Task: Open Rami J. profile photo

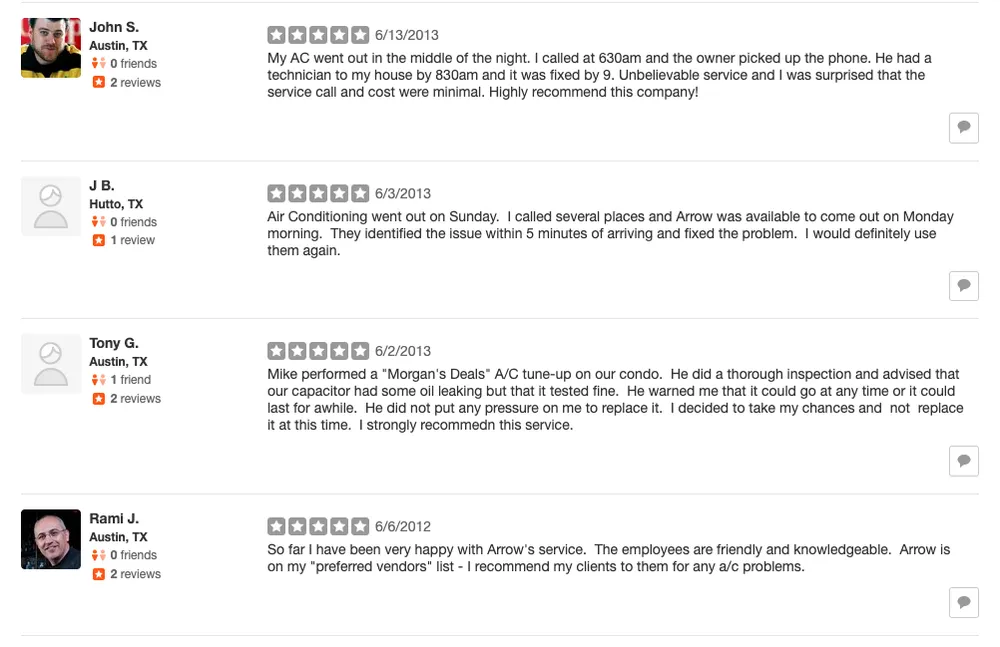Action: (51, 539)
